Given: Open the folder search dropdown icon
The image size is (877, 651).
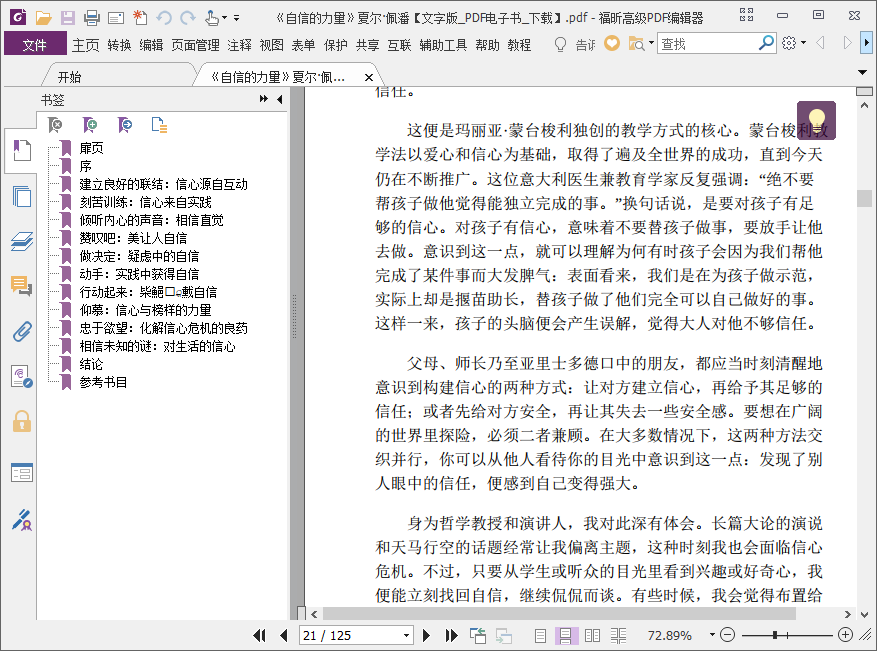Looking at the screenshot, I should tap(641, 44).
